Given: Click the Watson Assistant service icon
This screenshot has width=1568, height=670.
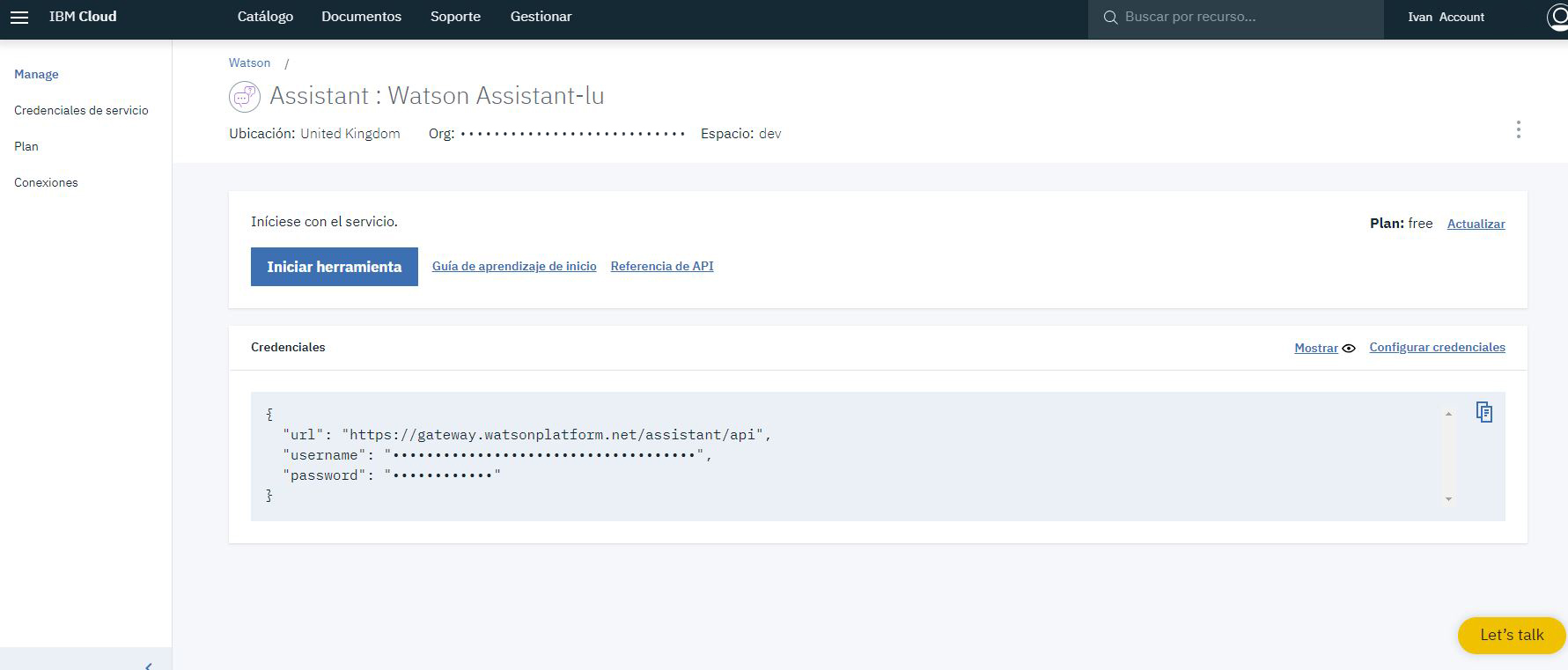Looking at the screenshot, I should click(x=245, y=96).
